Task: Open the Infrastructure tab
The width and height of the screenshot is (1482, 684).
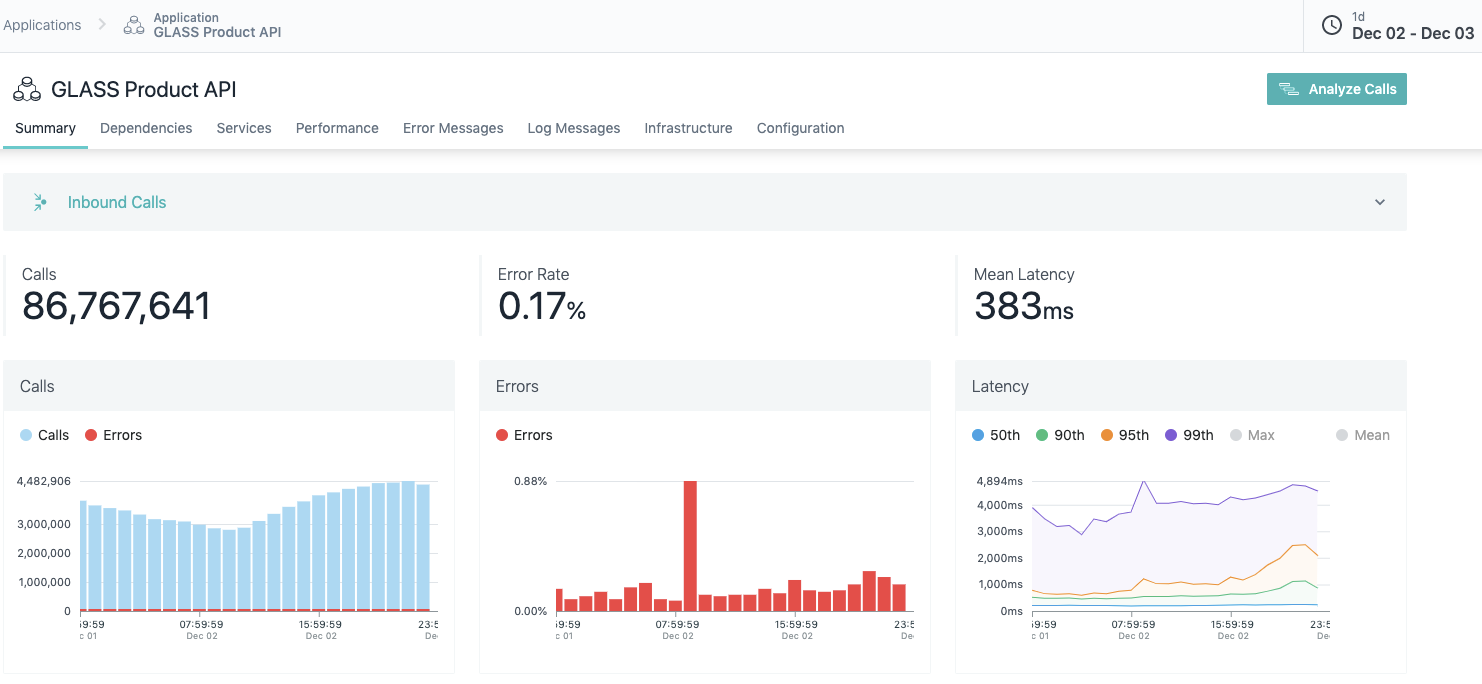Action: (x=688, y=128)
